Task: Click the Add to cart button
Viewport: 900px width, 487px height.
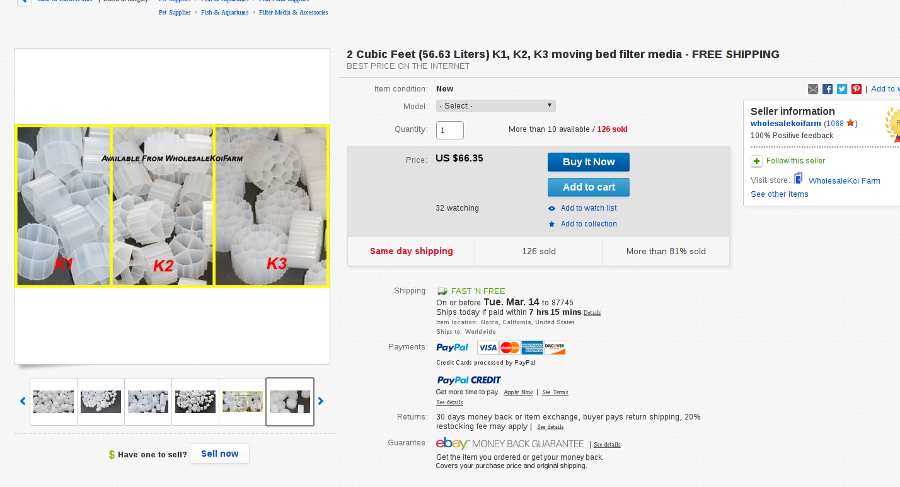Action: click(x=588, y=187)
